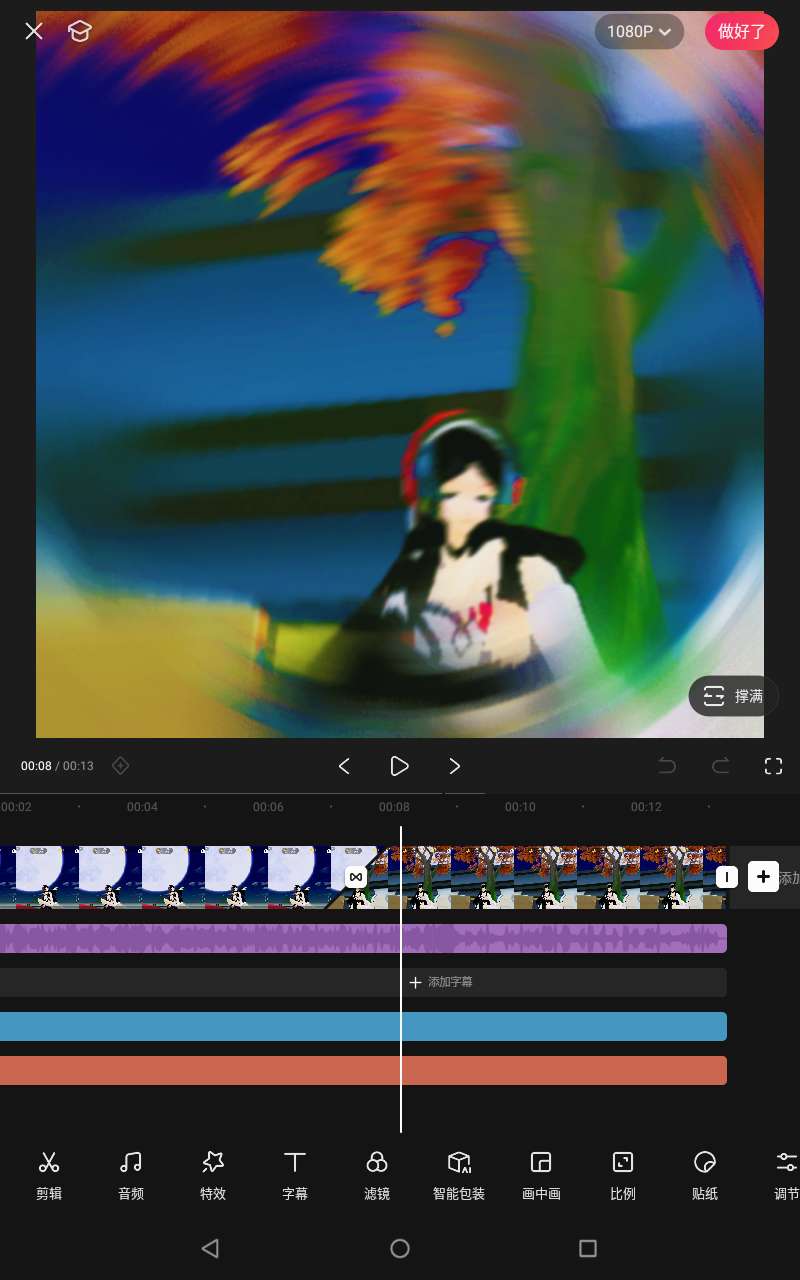Tap the Android back navigation button

pyautogui.click(x=210, y=1248)
